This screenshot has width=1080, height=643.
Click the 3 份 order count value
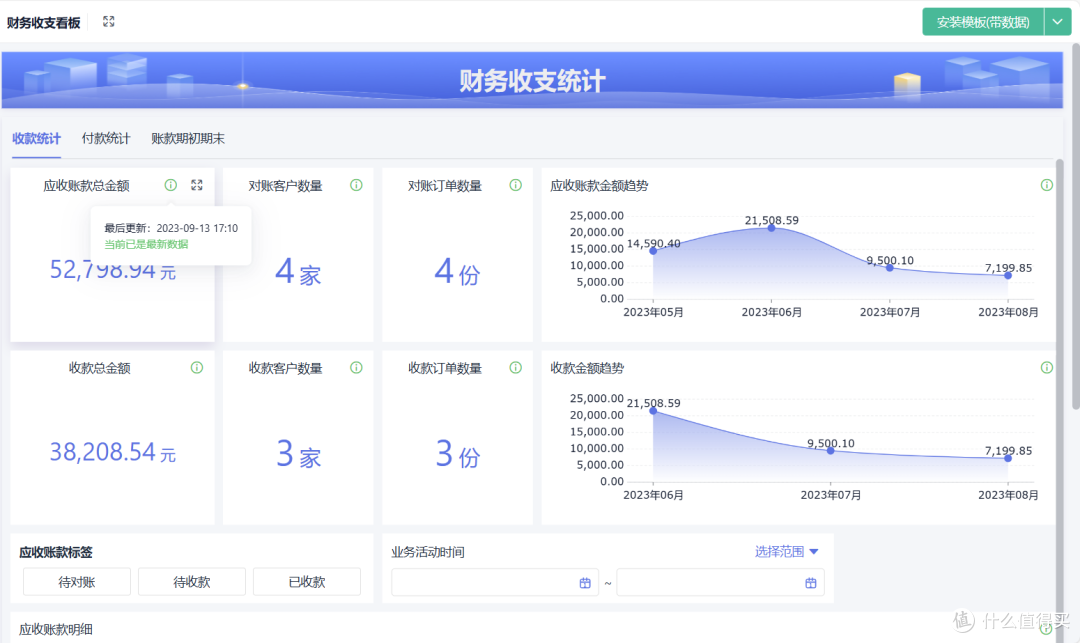(x=457, y=454)
